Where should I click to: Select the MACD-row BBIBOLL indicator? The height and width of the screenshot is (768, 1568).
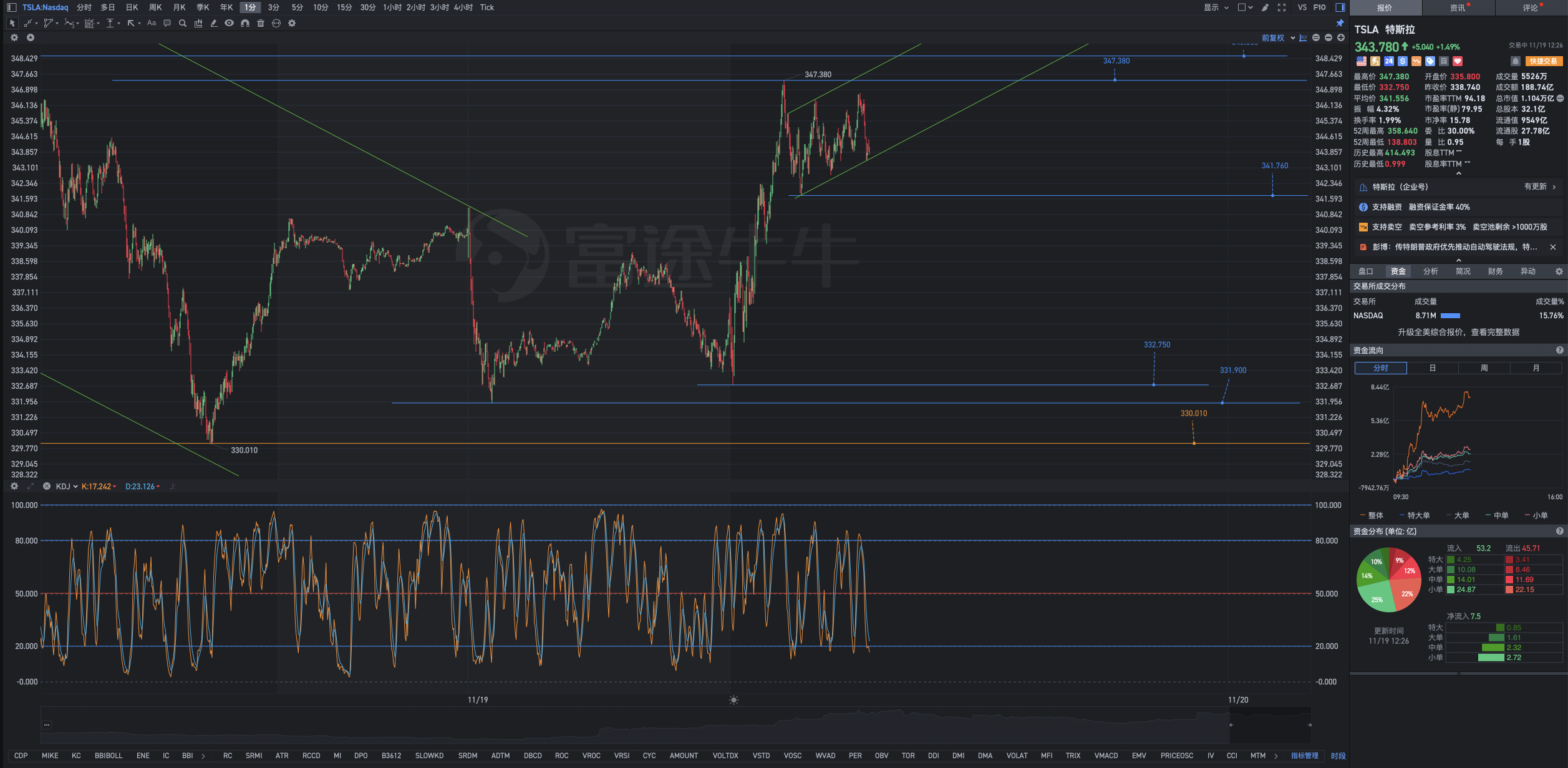[109, 756]
